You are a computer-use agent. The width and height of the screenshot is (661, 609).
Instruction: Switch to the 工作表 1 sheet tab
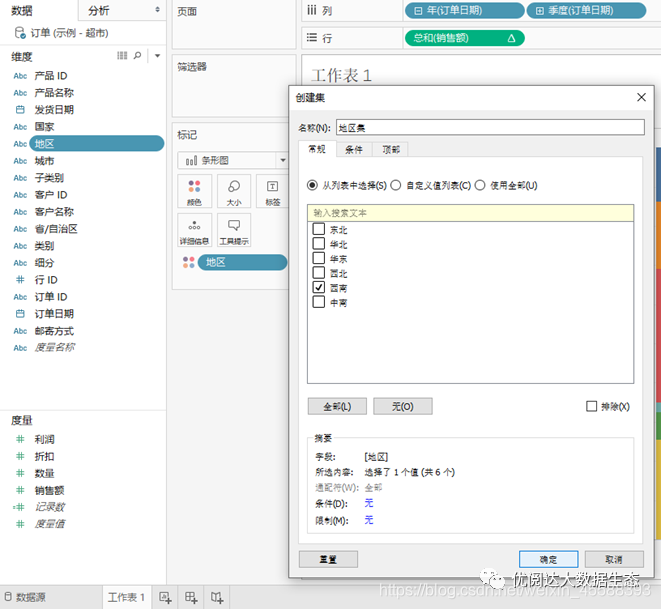(126, 597)
